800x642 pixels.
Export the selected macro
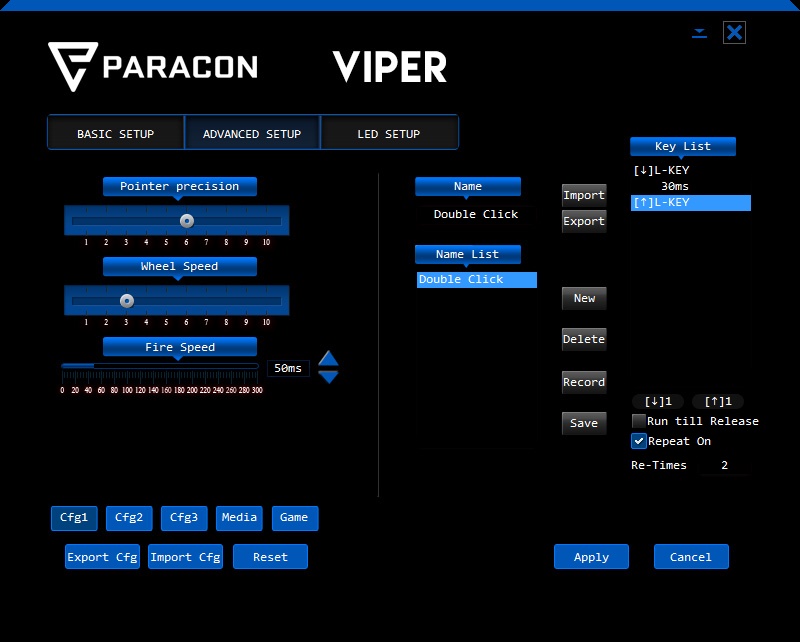pyautogui.click(x=584, y=221)
